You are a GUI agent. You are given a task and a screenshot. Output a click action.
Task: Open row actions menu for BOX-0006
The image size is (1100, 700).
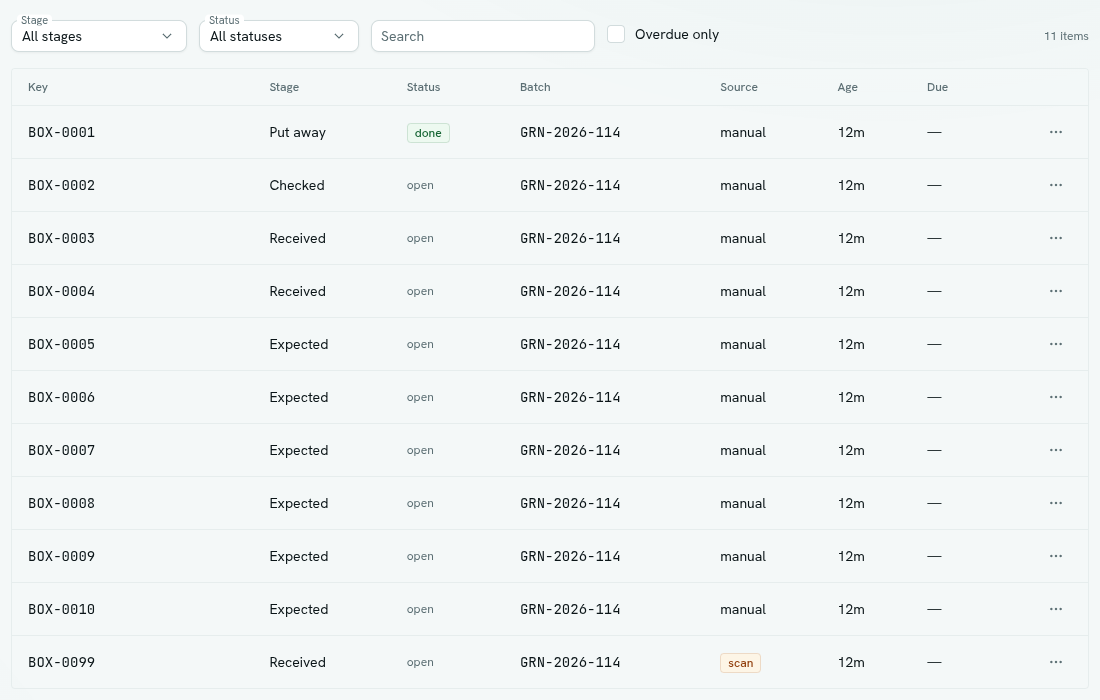tap(1055, 397)
